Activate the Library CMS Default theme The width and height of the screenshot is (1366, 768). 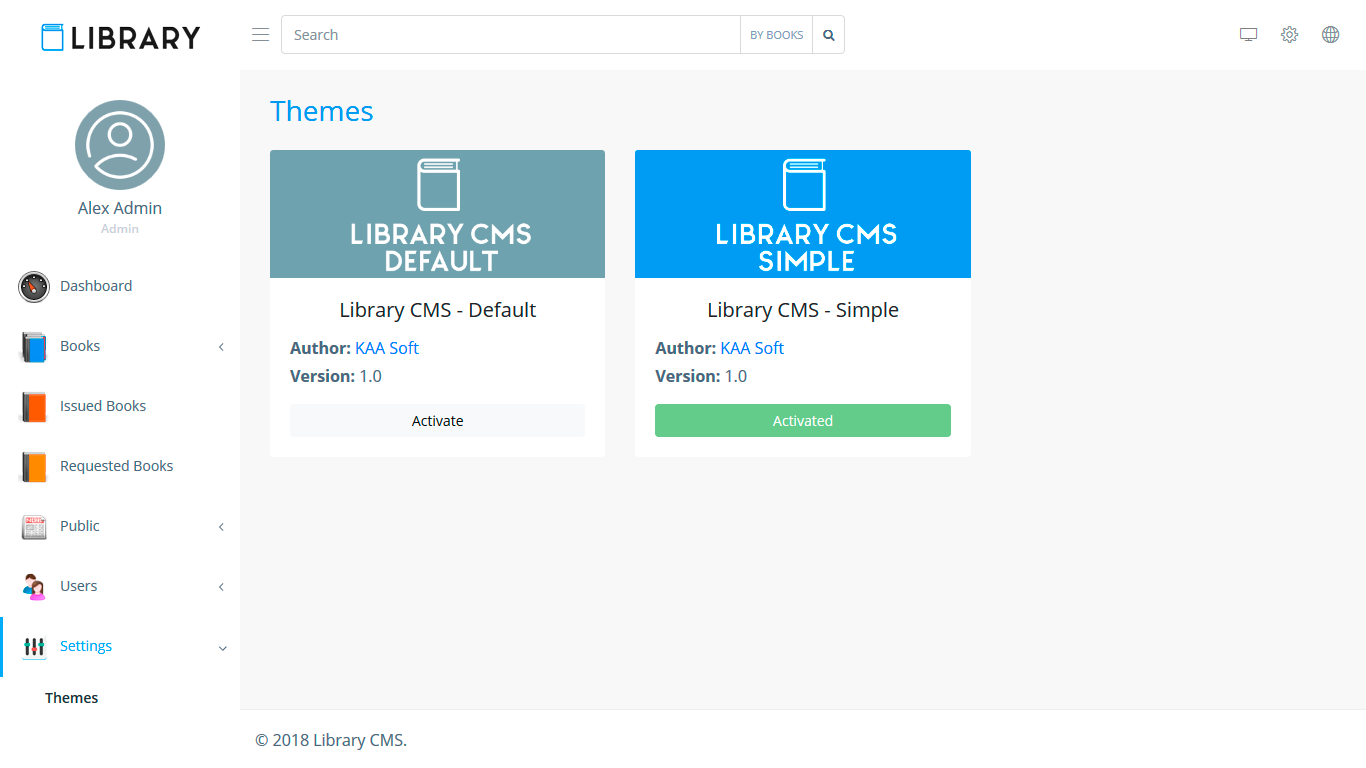(437, 421)
